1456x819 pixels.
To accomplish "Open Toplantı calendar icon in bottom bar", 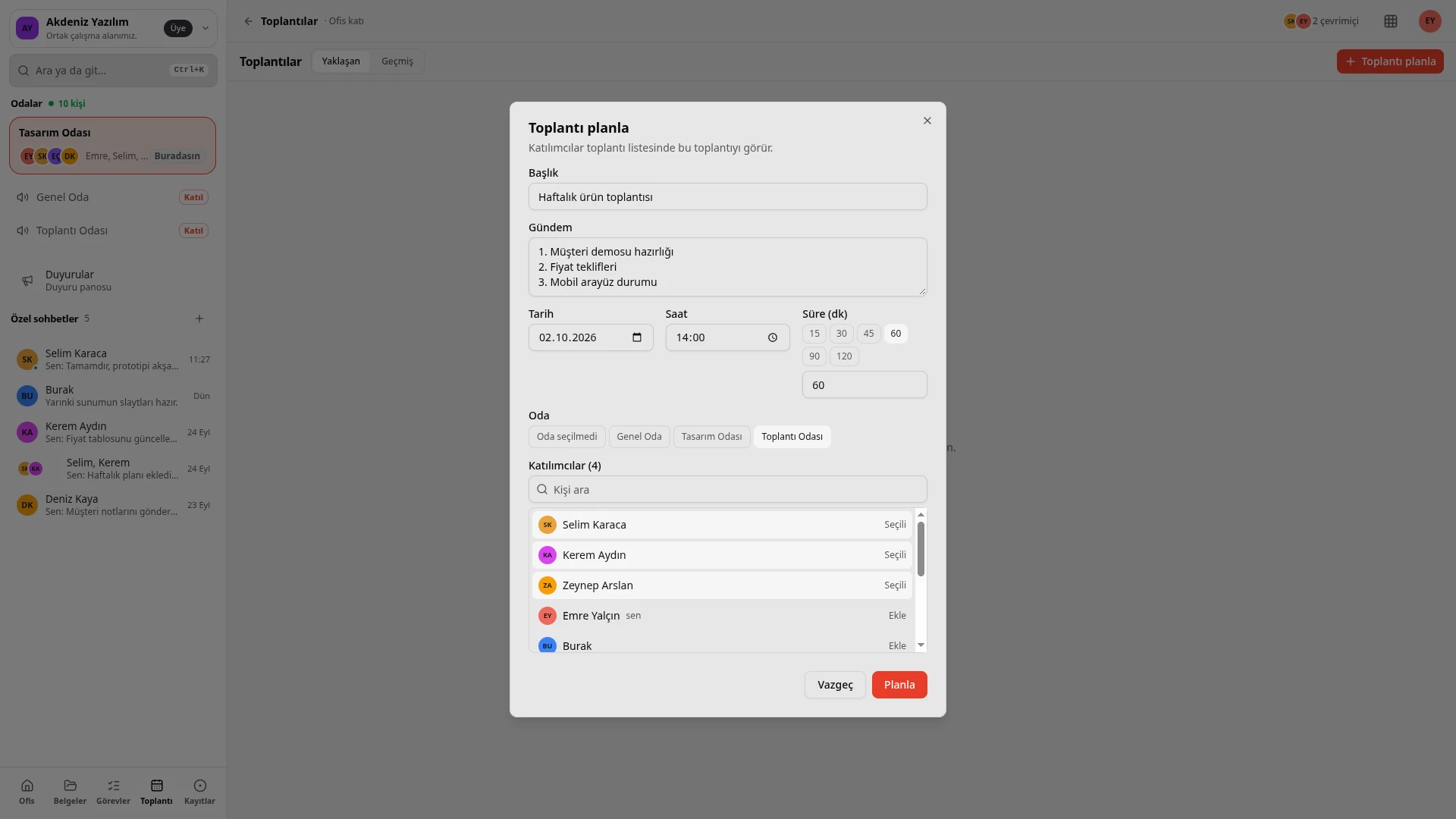I will coord(156,791).
